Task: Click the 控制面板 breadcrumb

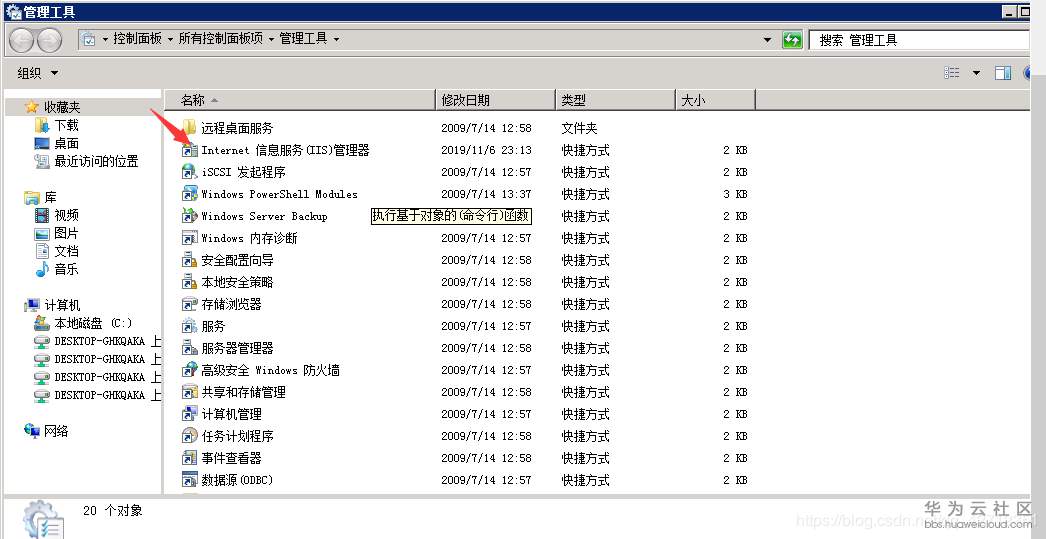Action: pyautogui.click(x=137, y=39)
